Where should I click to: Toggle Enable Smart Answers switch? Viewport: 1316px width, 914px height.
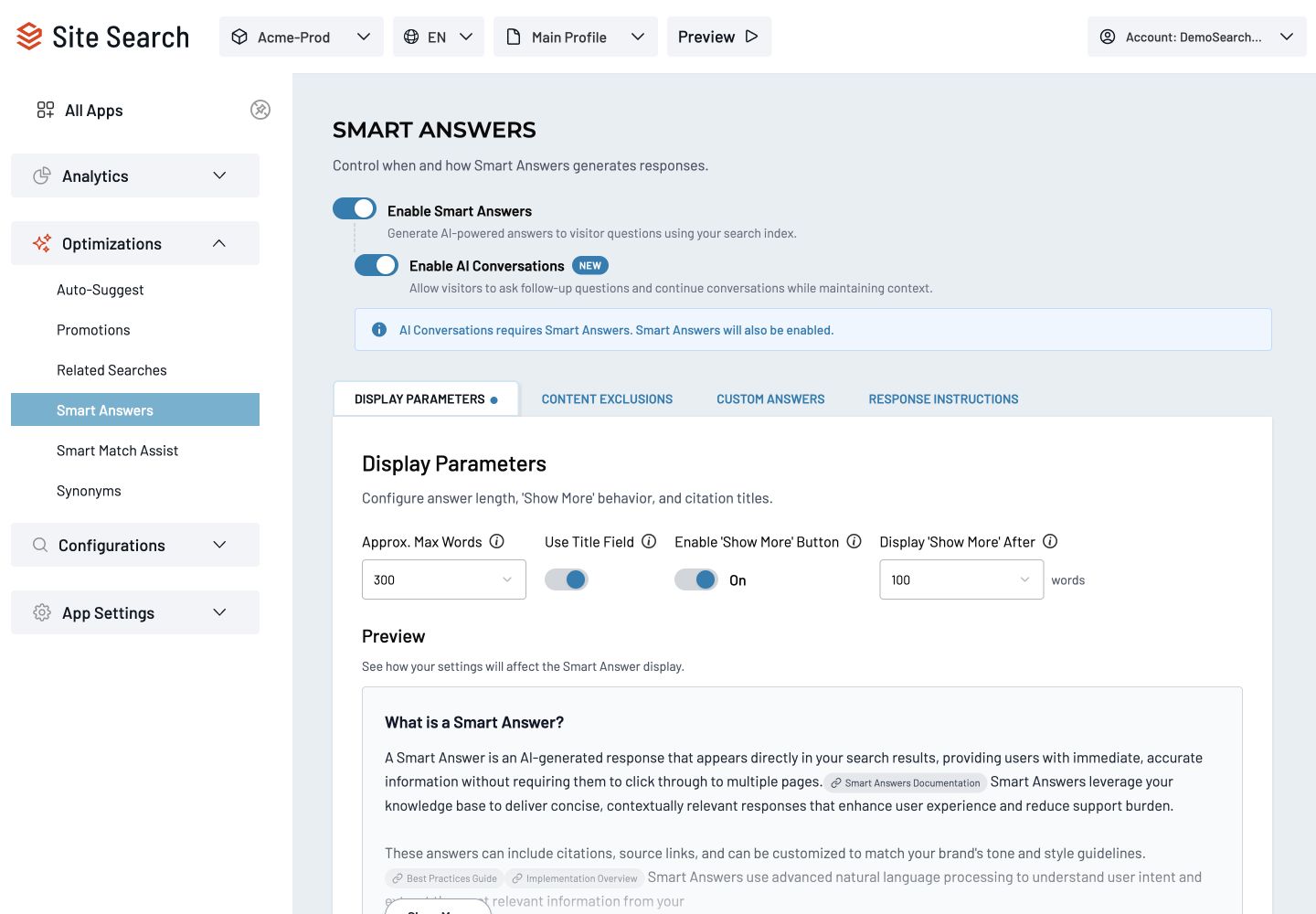click(355, 208)
